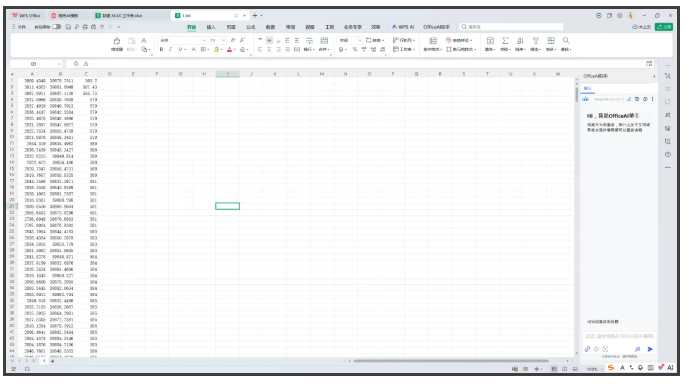Open the font size dropdown

[x=224, y=40]
